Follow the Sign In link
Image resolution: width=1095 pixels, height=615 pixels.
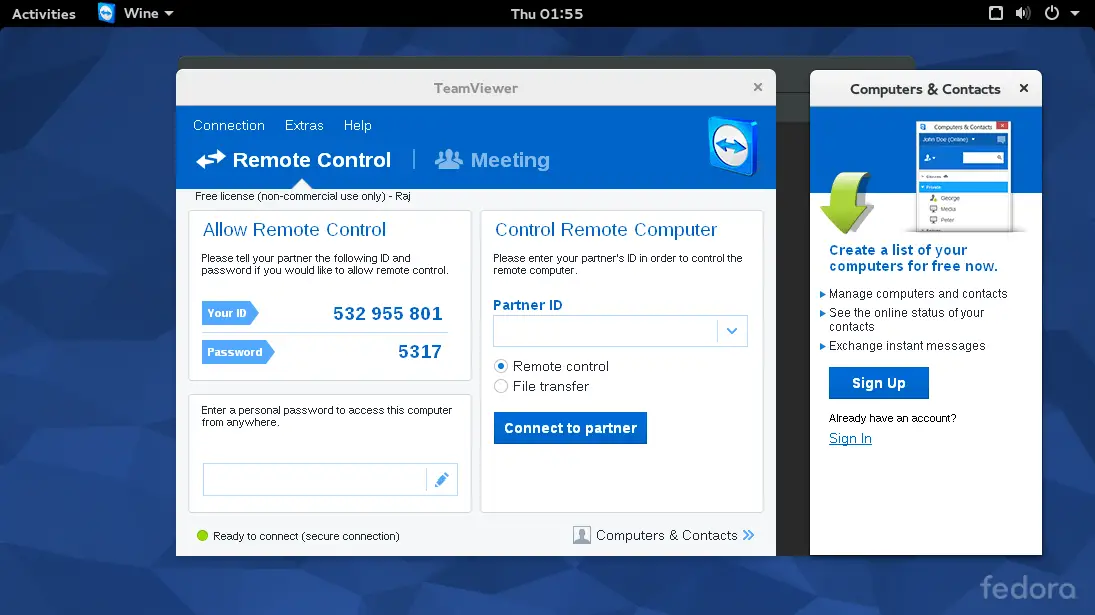click(x=850, y=438)
